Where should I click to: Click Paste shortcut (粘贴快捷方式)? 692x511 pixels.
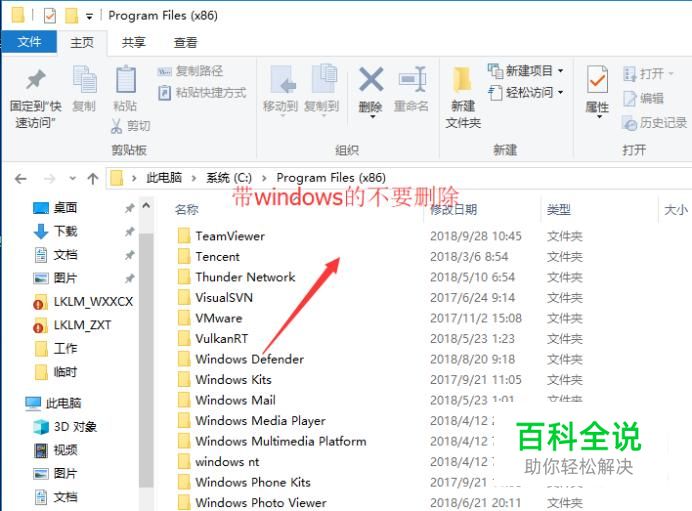pos(202,93)
